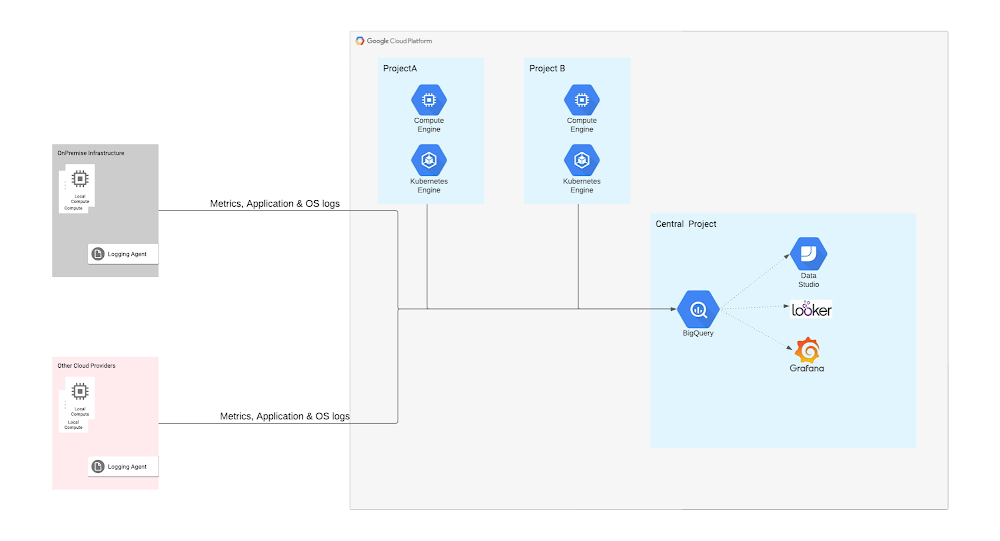
Task: Select the Grafana icon
Action: pos(808,351)
